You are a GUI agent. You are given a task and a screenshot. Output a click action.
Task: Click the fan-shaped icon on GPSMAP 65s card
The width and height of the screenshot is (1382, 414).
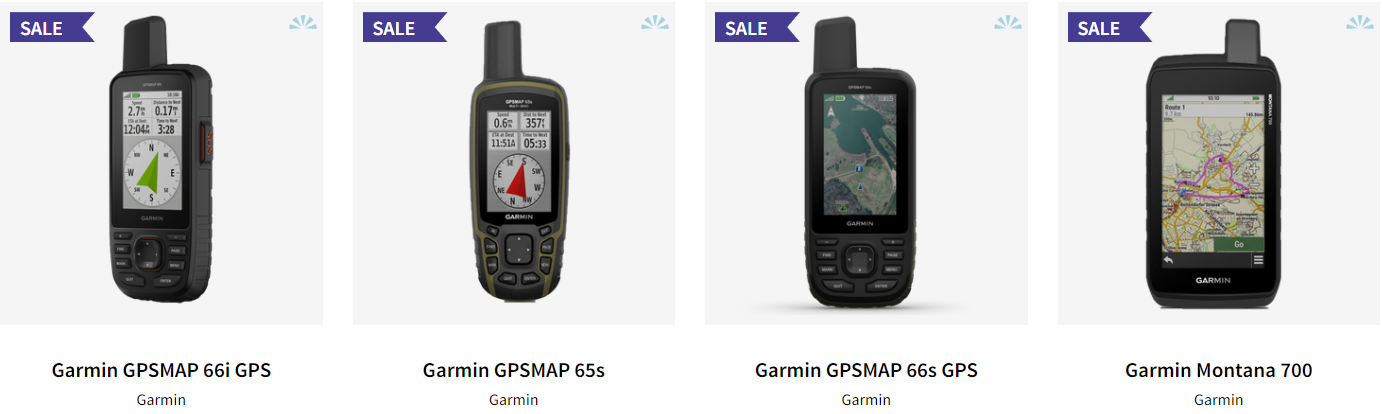pyautogui.click(x=655, y=22)
